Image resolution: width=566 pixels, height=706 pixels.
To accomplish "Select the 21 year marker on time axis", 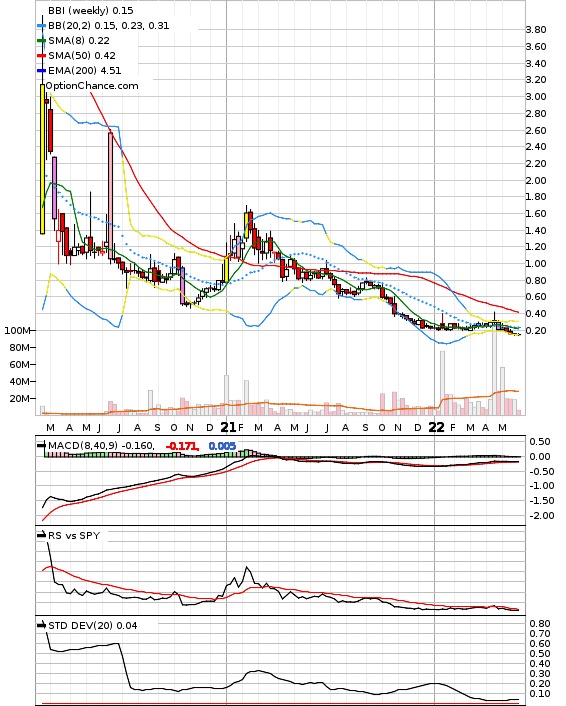I will (228, 427).
